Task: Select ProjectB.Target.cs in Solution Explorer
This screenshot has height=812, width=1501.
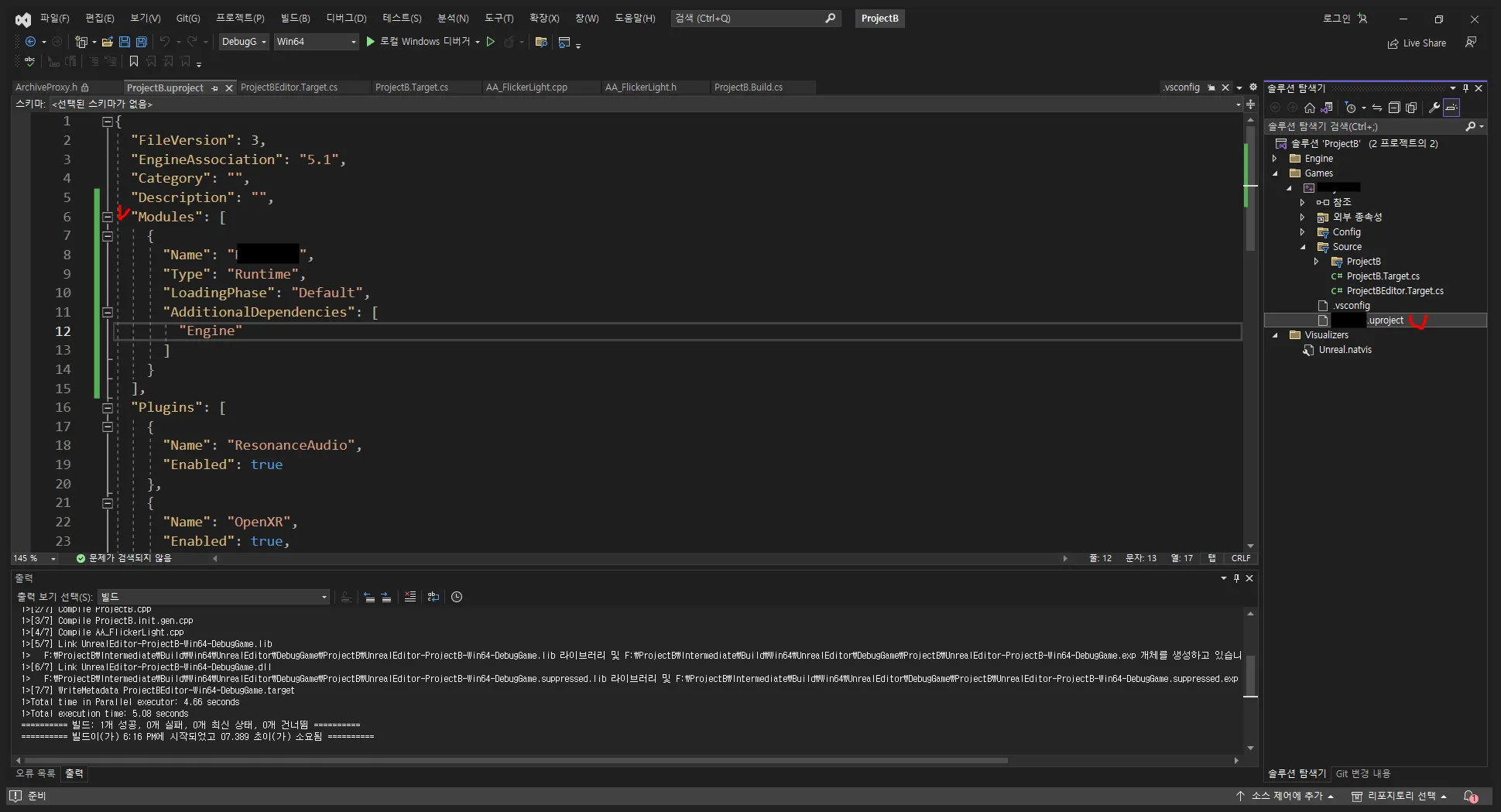Action: click(1383, 276)
